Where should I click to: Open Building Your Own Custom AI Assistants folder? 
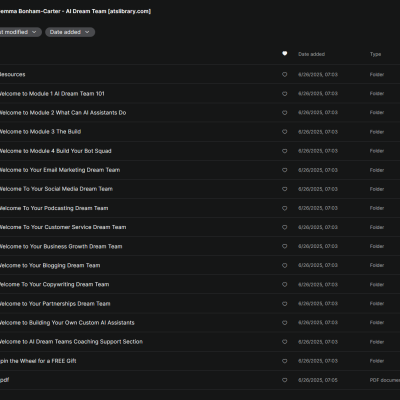pyautogui.click(x=67, y=323)
